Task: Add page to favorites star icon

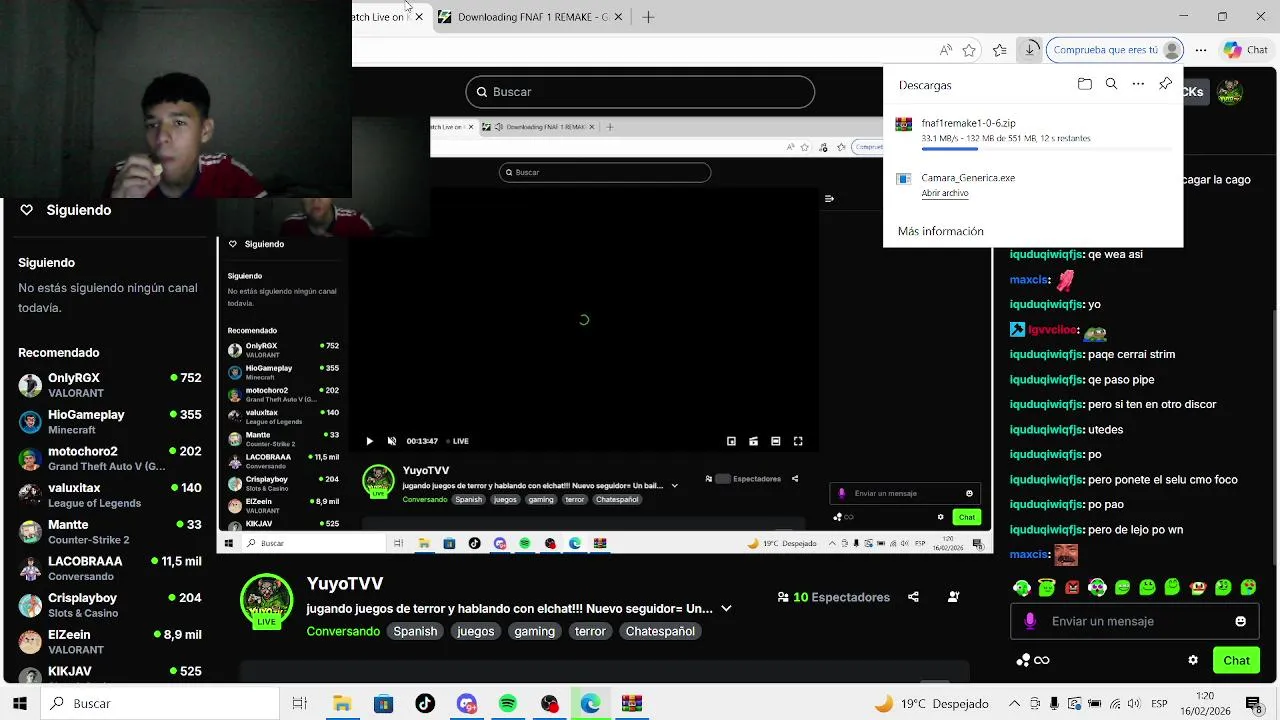Action: click(x=969, y=50)
